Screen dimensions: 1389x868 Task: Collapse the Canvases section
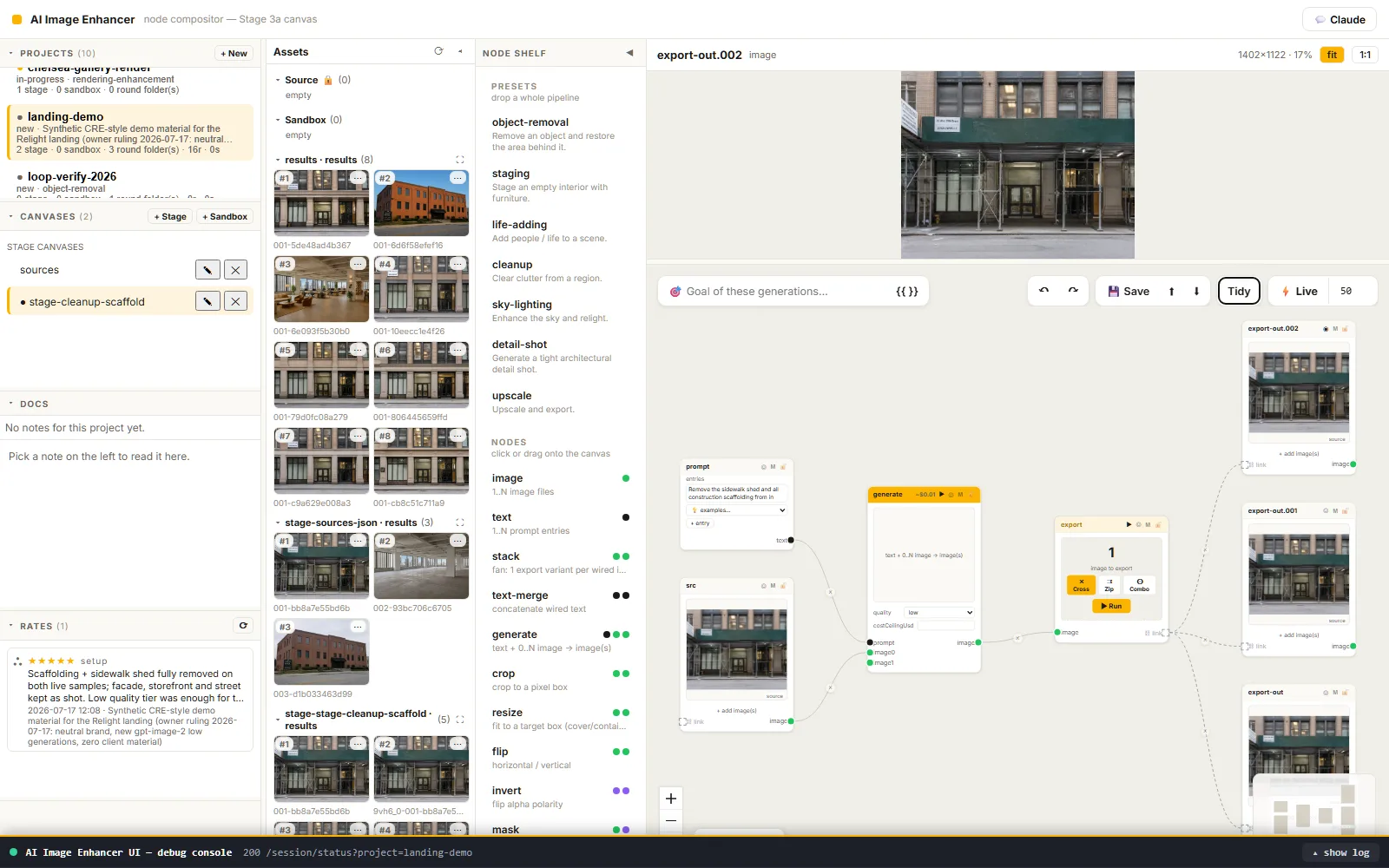[x=10, y=216]
